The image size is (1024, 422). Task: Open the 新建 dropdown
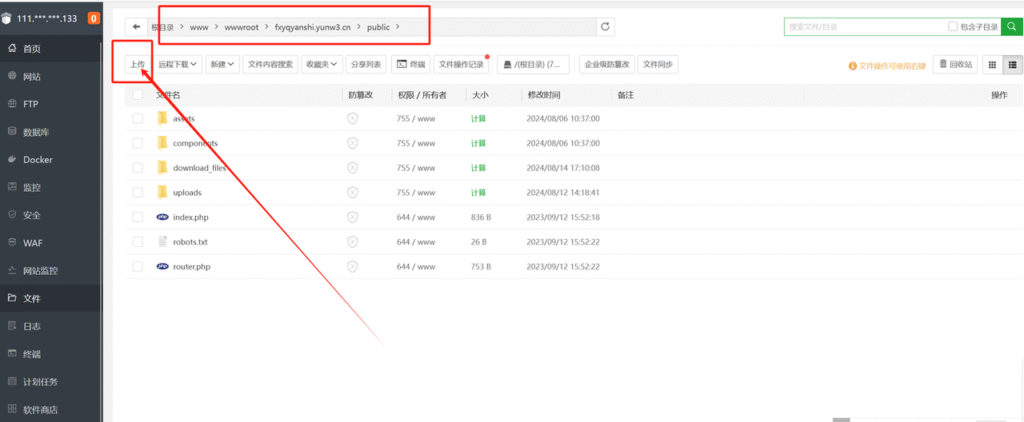click(x=222, y=64)
